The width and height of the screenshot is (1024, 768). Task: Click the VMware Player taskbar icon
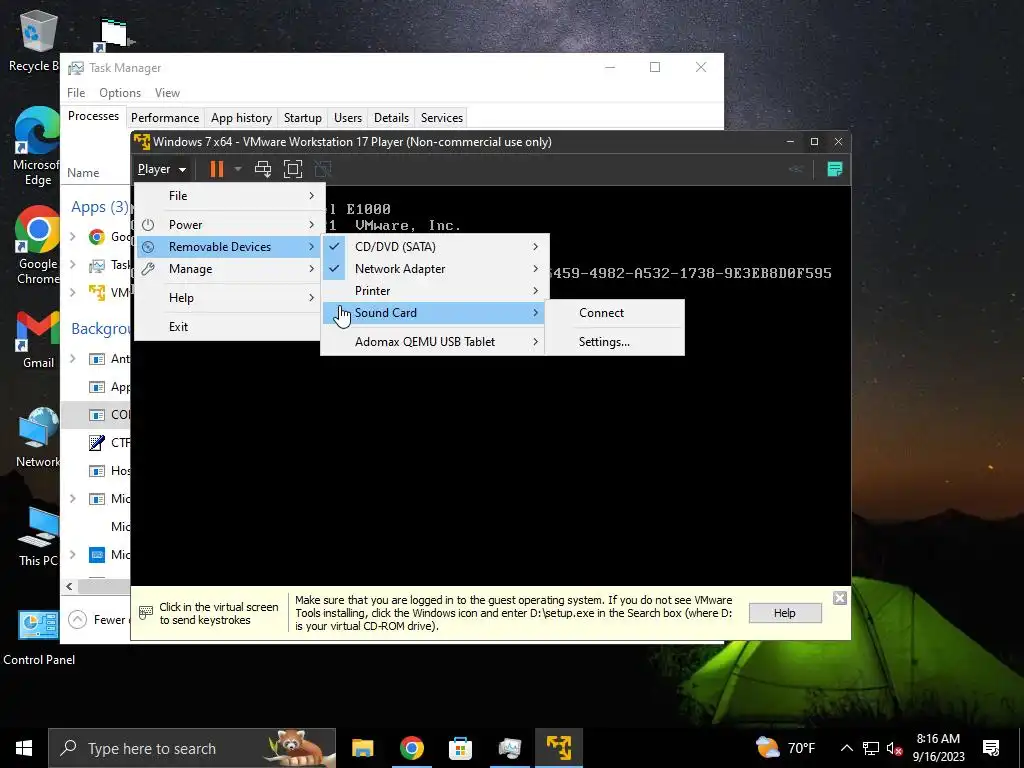[x=559, y=748]
